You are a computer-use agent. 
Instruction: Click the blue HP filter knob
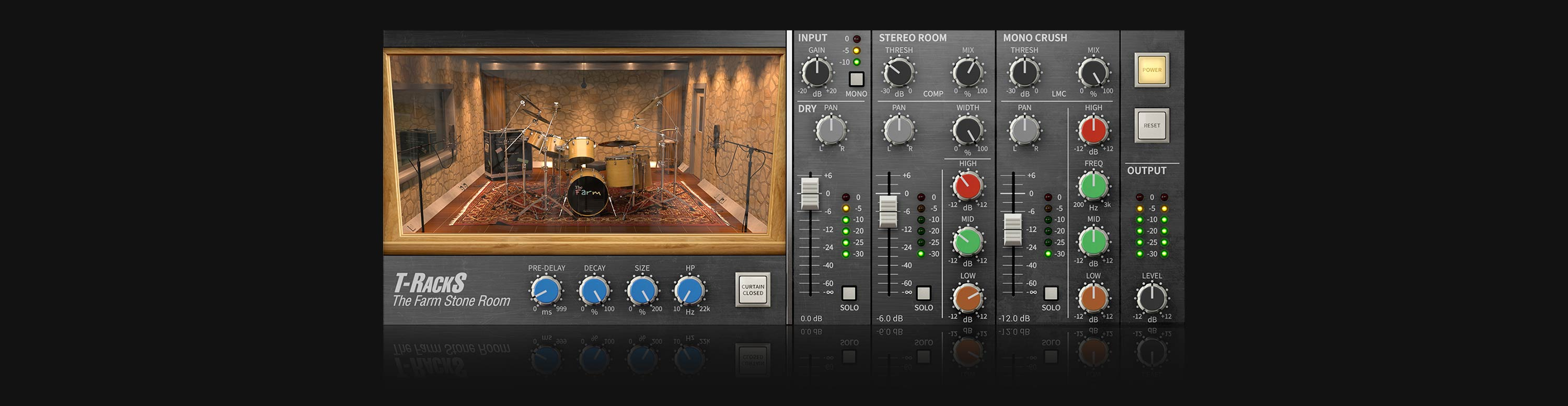(x=689, y=291)
